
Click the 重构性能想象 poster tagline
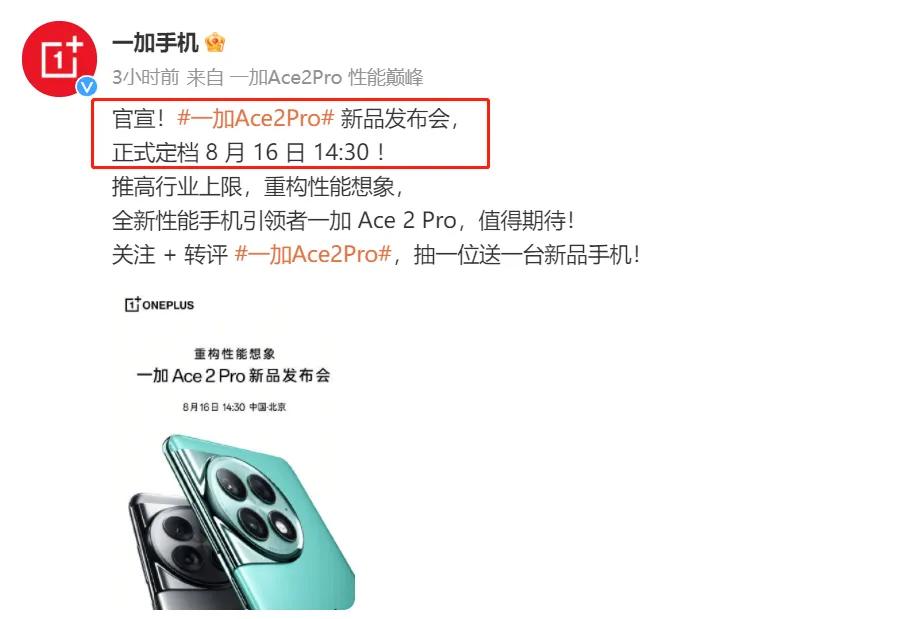[x=235, y=353]
